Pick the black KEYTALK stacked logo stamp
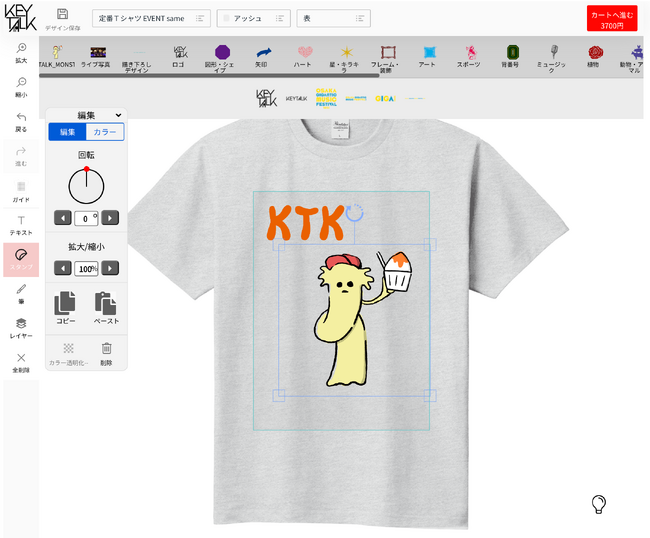Viewport: 650px width, 538px height. pos(266,99)
